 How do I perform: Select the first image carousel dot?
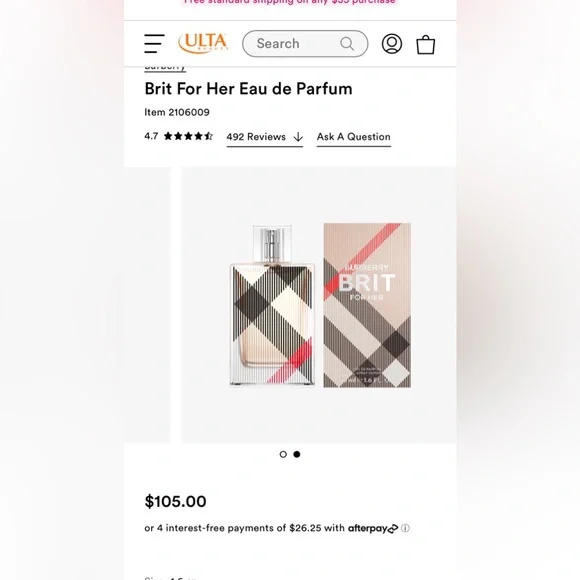pos(283,454)
